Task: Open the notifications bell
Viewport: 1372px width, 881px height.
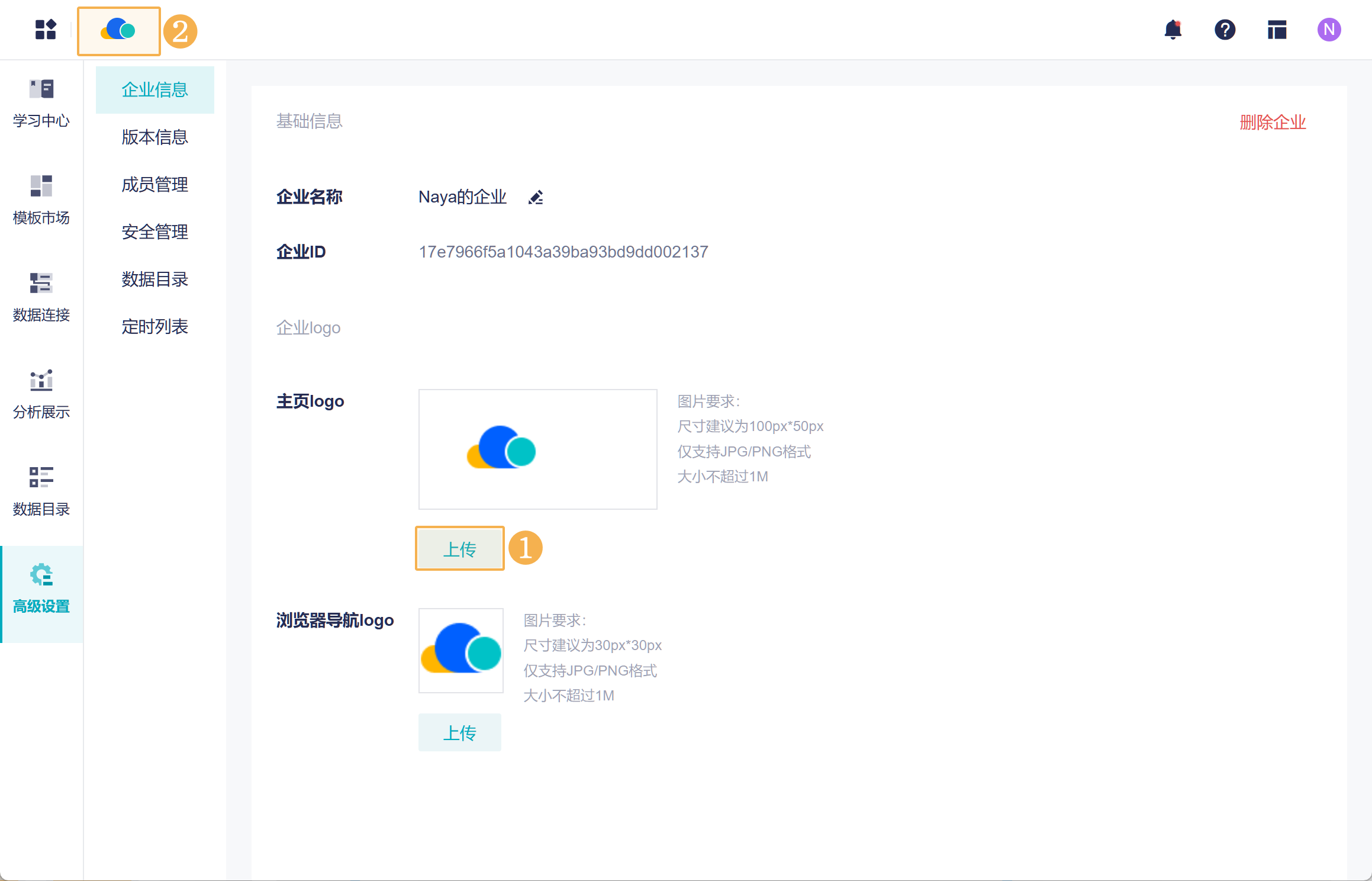Action: click(x=1173, y=30)
